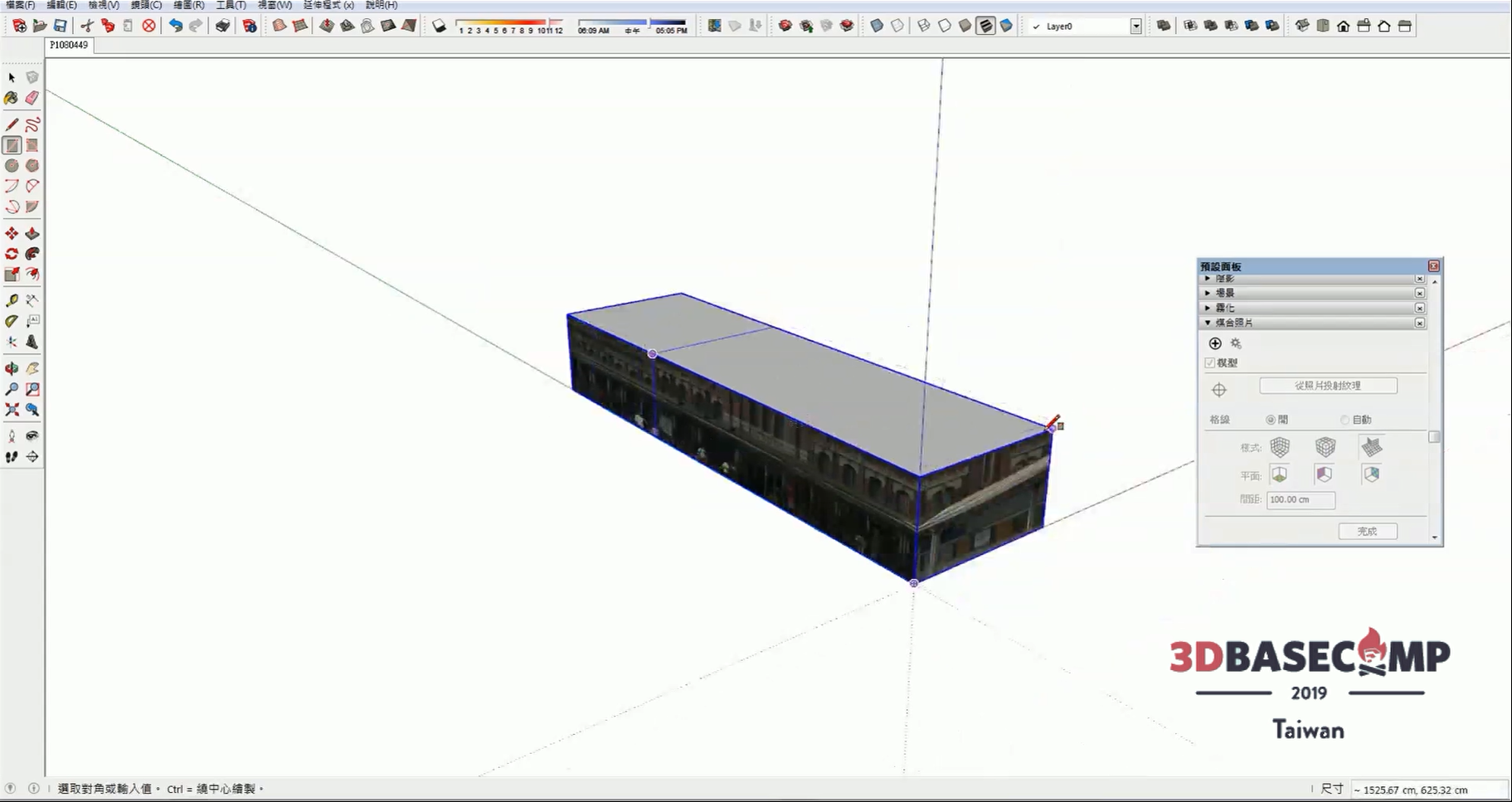Click the Print icon in toolbar
1512x802 pixels.
(x=222, y=26)
